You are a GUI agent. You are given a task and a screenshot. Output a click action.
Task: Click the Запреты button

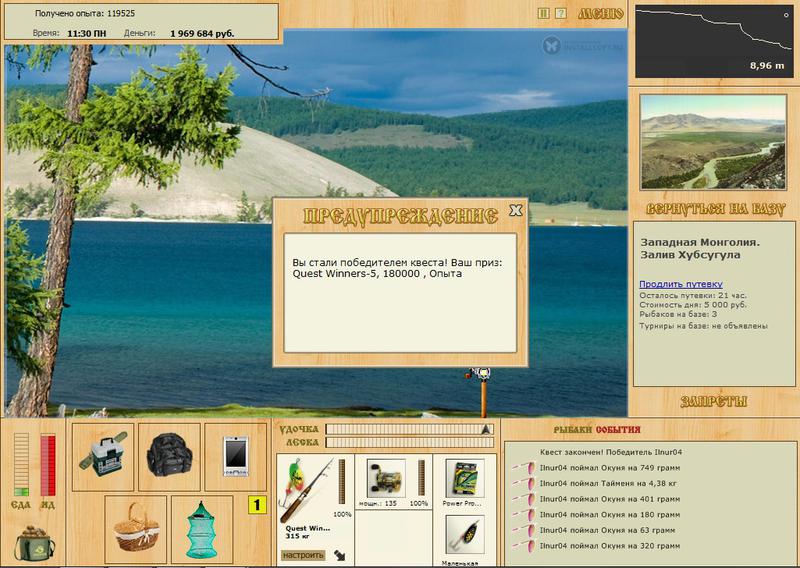click(x=714, y=402)
